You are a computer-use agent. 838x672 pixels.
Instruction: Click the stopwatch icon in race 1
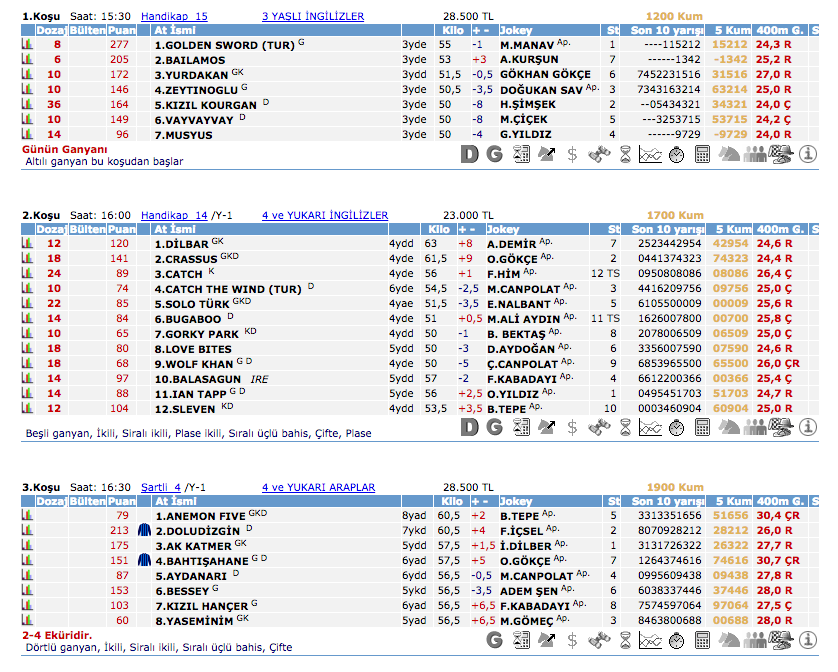pyautogui.click(x=676, y=154)
